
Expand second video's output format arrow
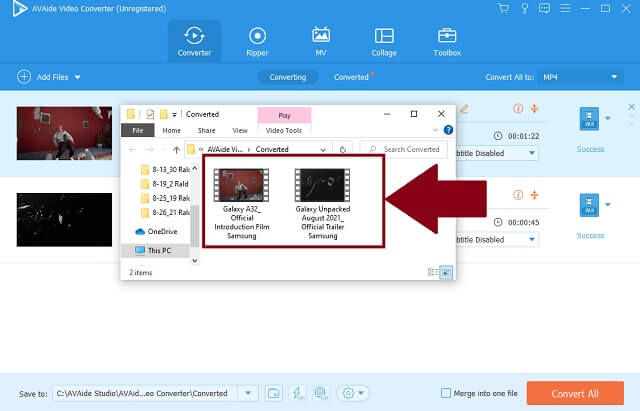click(x=608, y=204)
